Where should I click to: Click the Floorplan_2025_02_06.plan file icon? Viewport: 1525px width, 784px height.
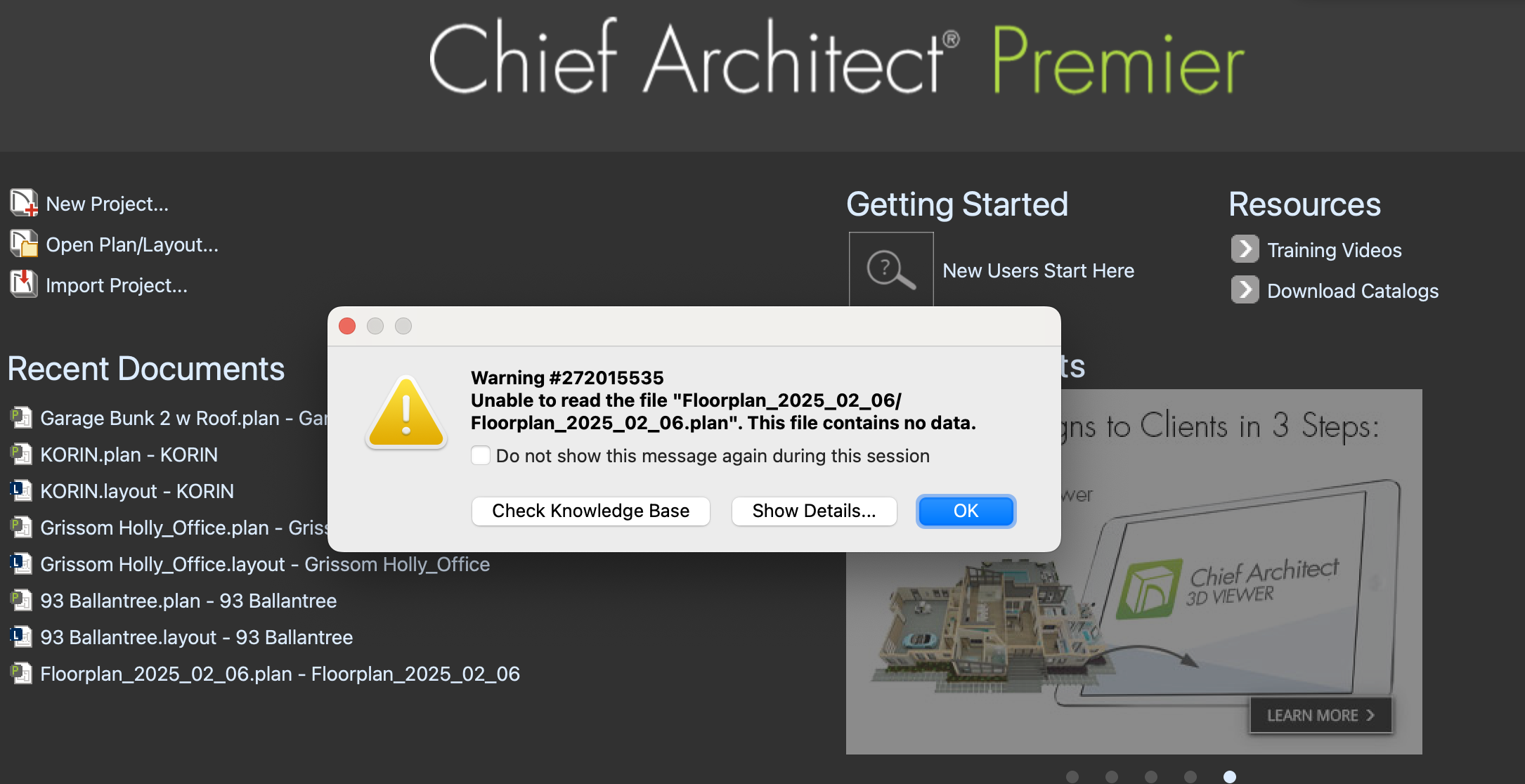pos(21,673)
